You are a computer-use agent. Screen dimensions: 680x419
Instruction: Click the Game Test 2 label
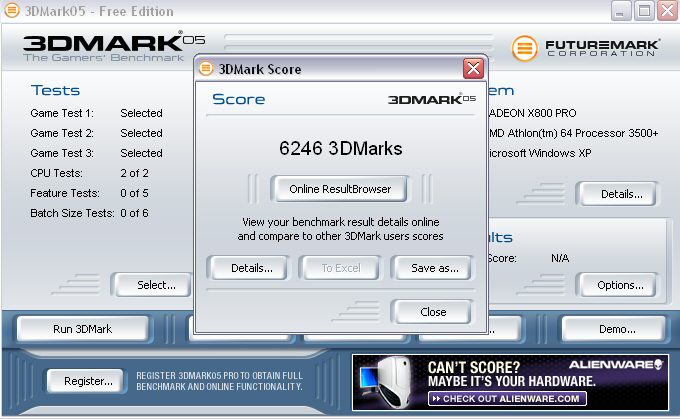[x=62, y=133]
